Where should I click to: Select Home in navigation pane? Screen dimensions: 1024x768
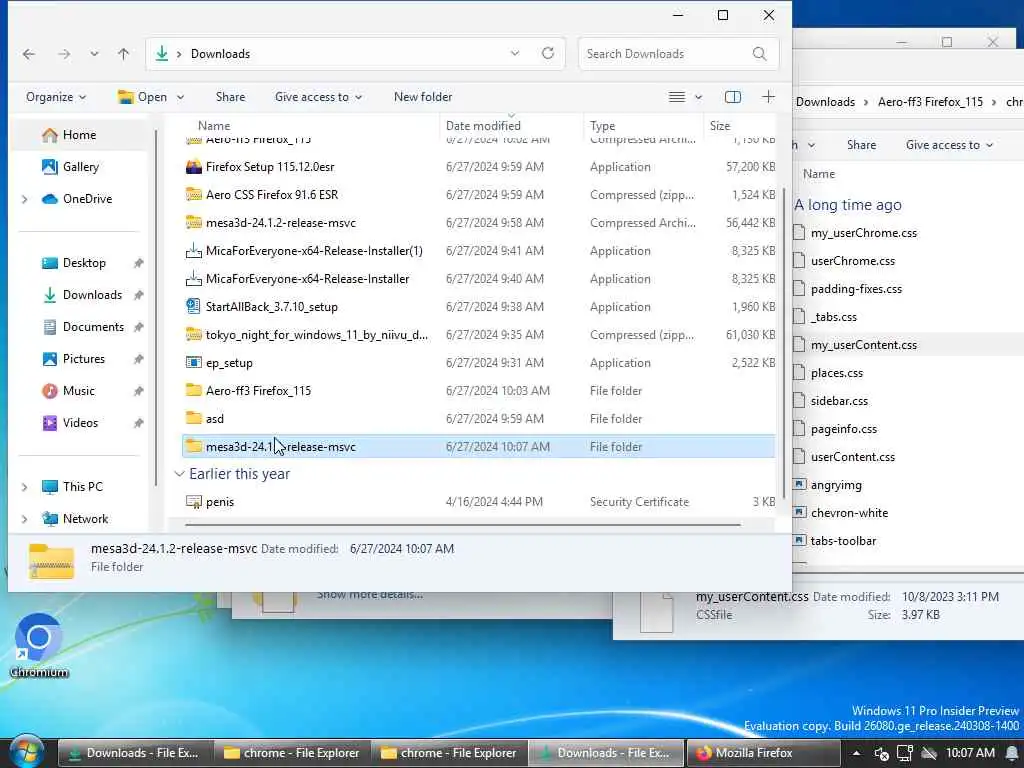[x=79, y=135]
